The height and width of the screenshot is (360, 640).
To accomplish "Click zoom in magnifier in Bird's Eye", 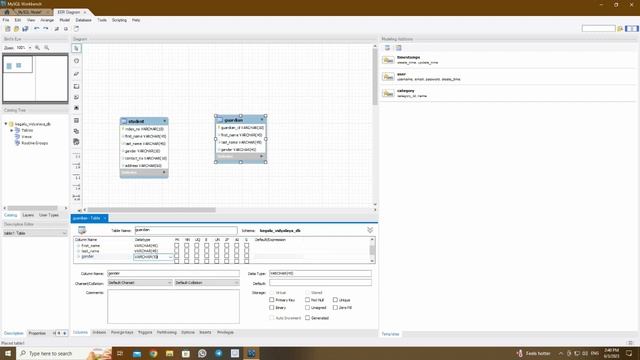I will [38, 48].
